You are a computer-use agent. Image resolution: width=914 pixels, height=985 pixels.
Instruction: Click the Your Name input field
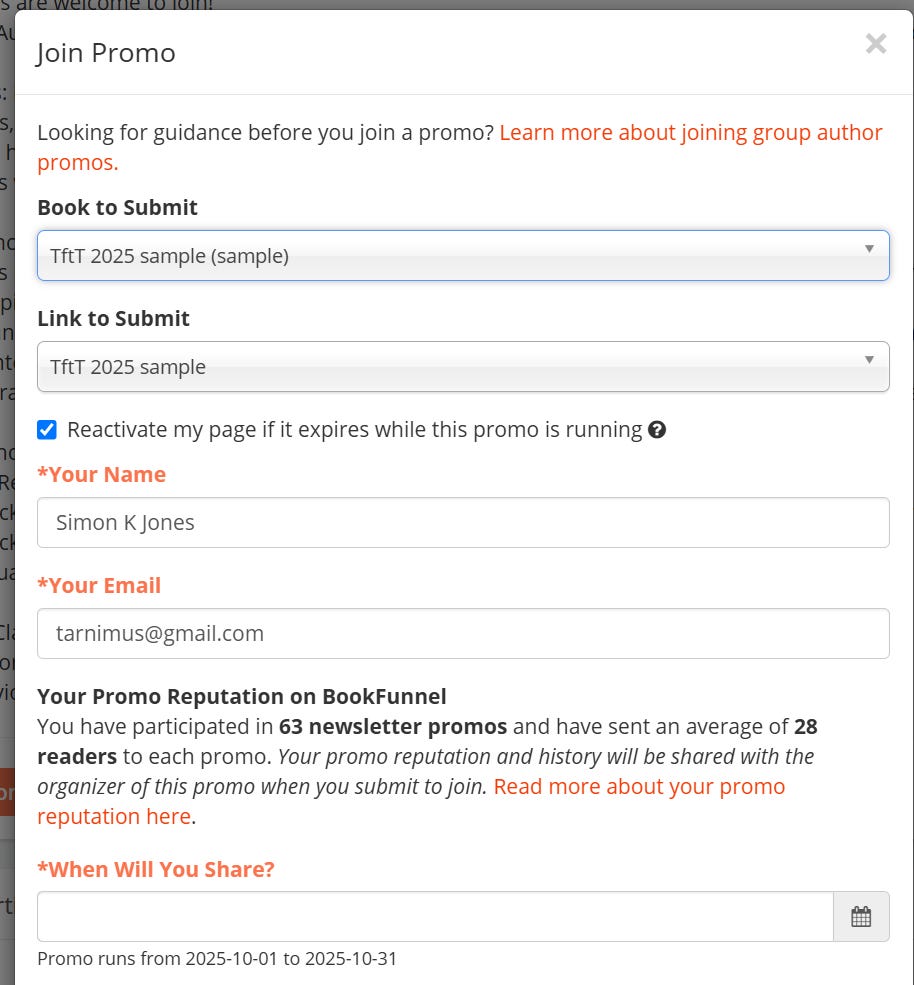coord(463,523)
